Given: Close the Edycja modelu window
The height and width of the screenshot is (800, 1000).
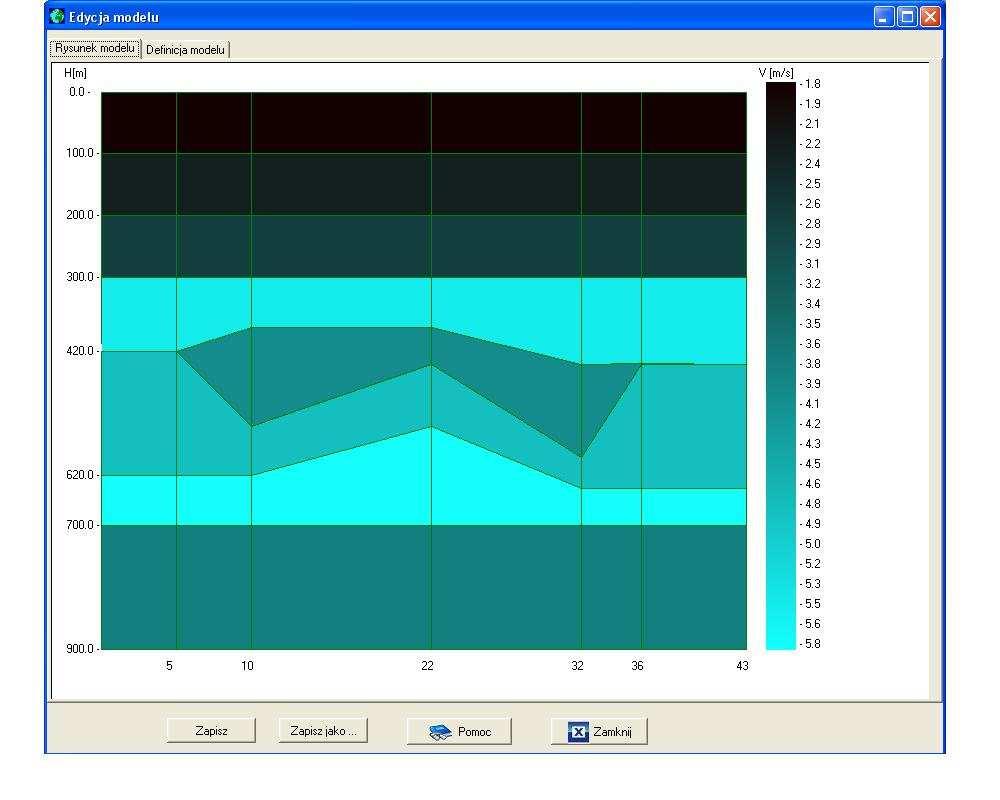Looking at the screenshot, I should click(x=930, y=17).
